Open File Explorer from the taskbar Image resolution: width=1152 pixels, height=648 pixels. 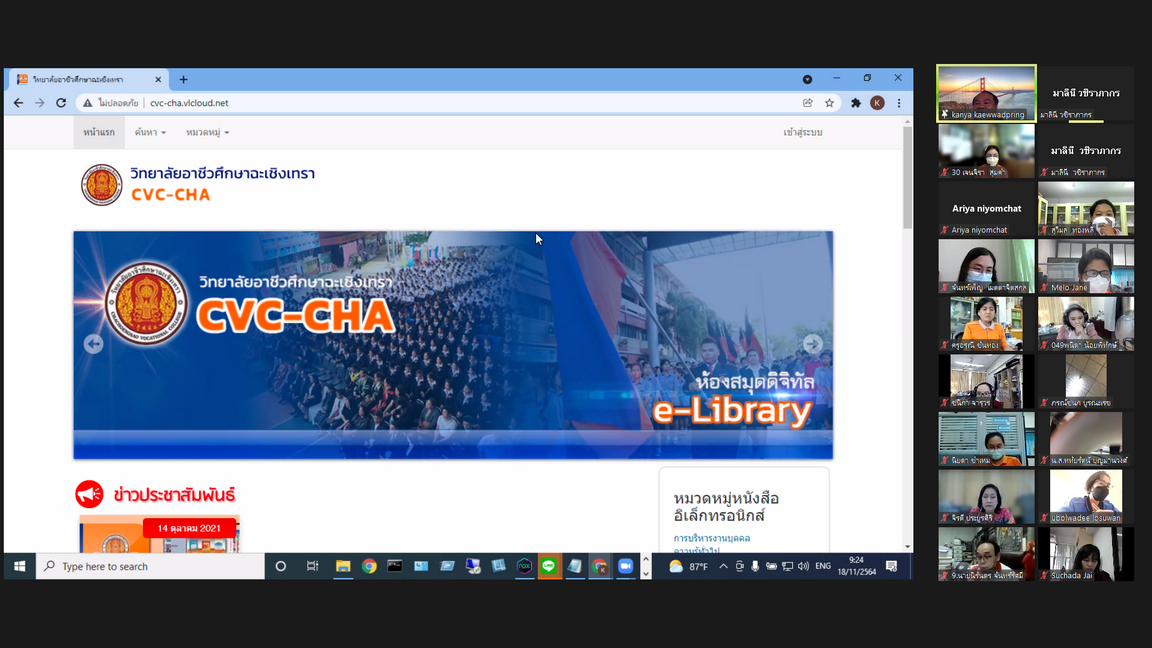click(343, 566)
